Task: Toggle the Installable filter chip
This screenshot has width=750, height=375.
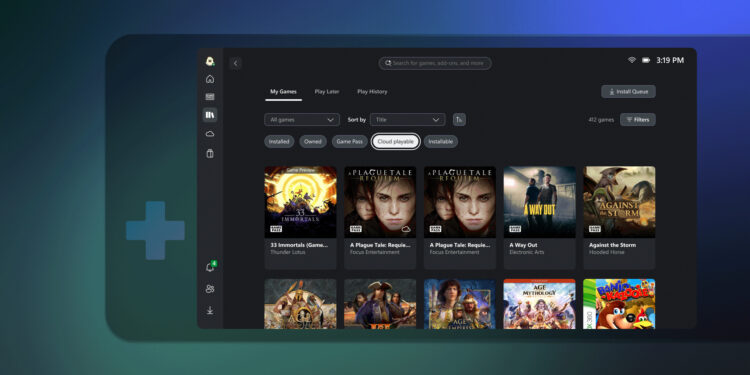Action: (441, 142)
